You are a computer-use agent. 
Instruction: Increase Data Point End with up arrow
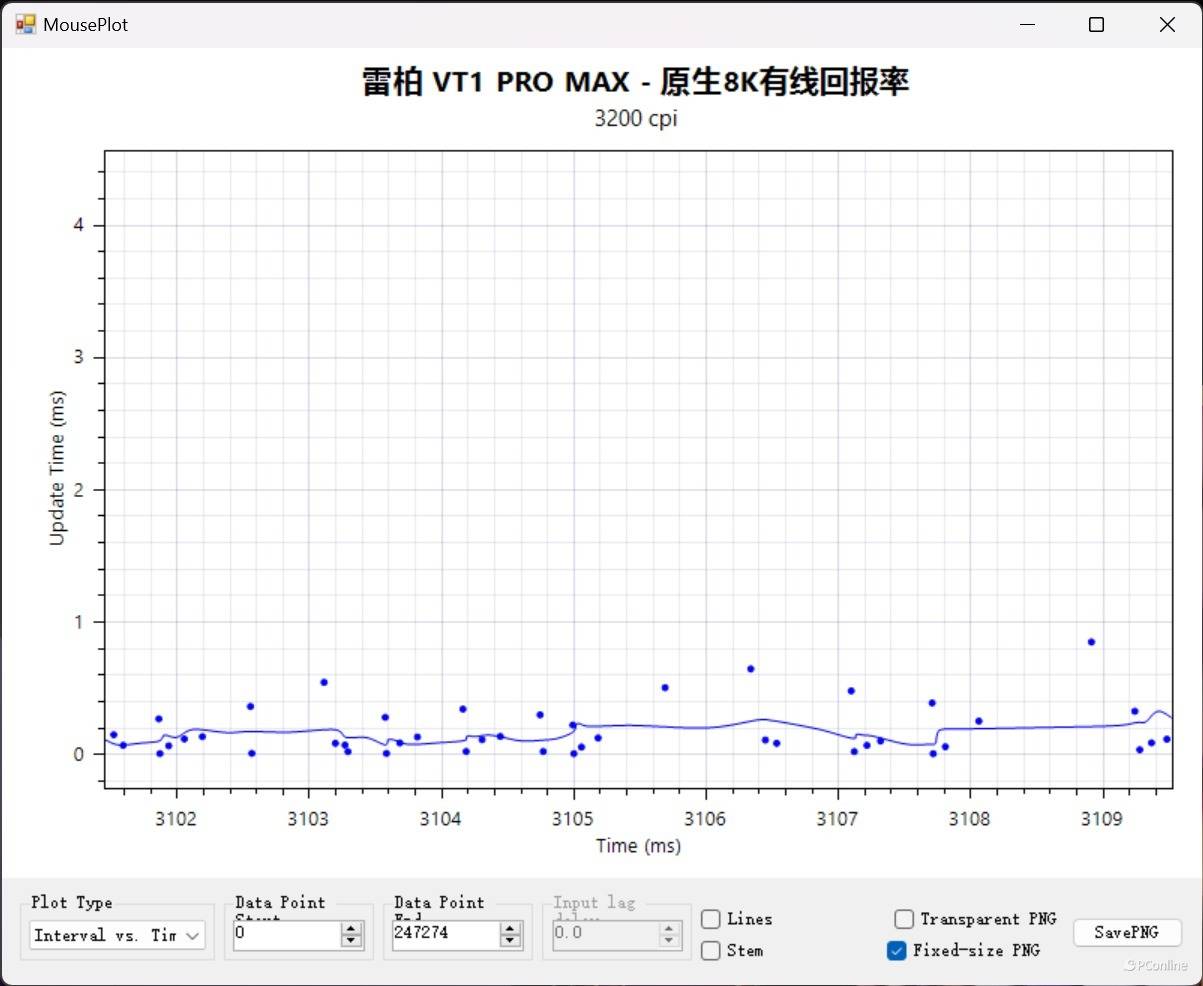click(511, 928)
